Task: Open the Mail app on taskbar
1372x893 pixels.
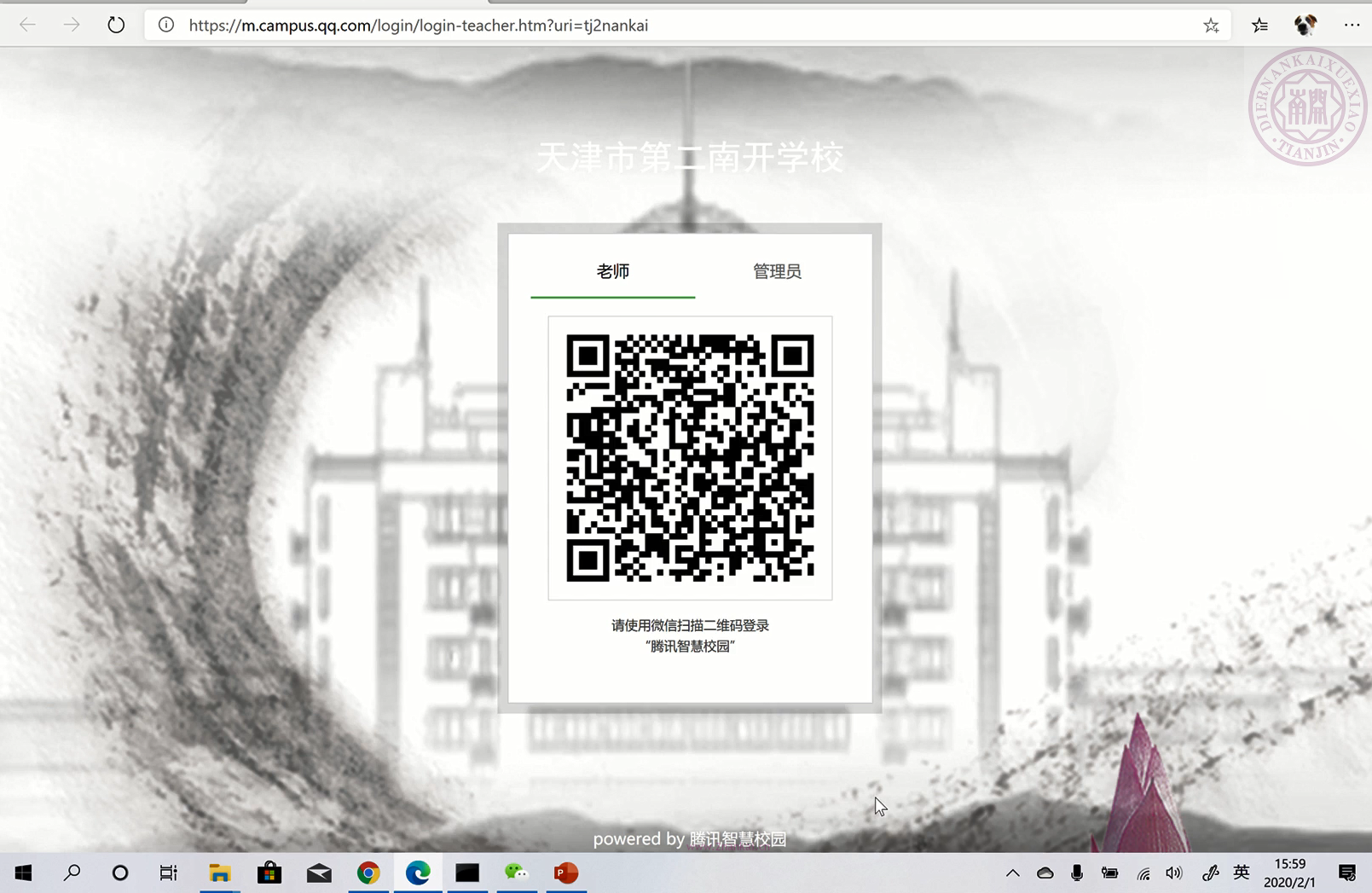Action: pyautogui.click(x=319, y=873)
